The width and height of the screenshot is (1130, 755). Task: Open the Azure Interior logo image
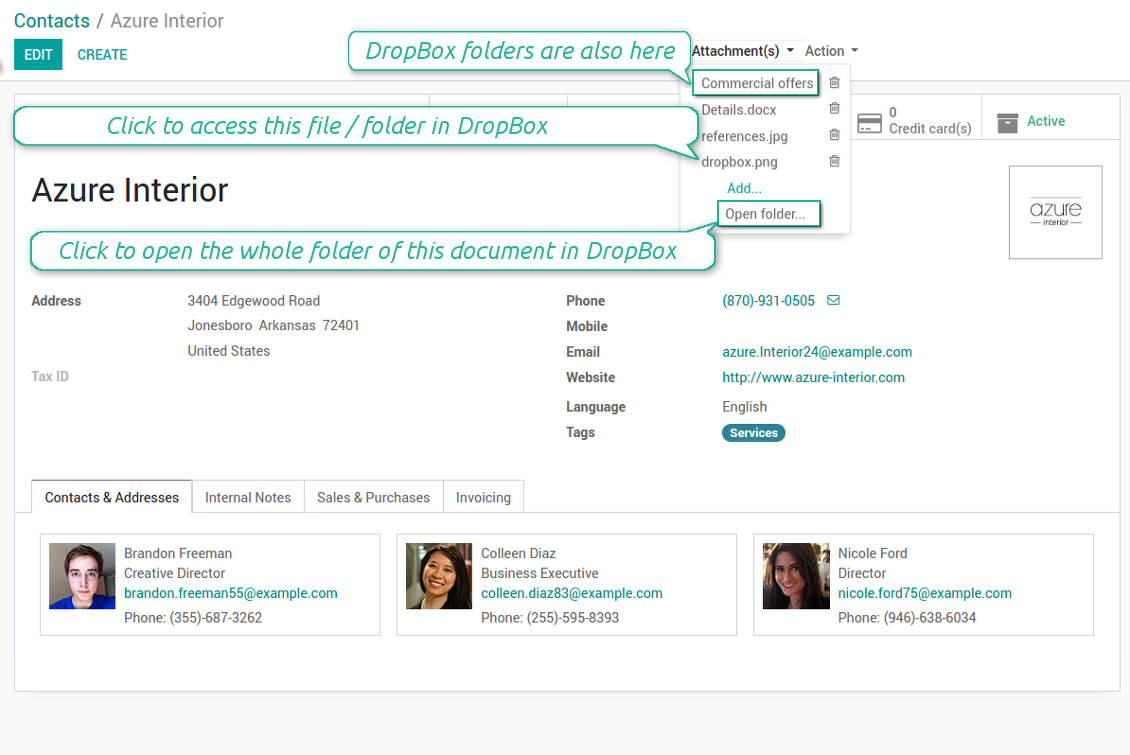(1055, 212)
